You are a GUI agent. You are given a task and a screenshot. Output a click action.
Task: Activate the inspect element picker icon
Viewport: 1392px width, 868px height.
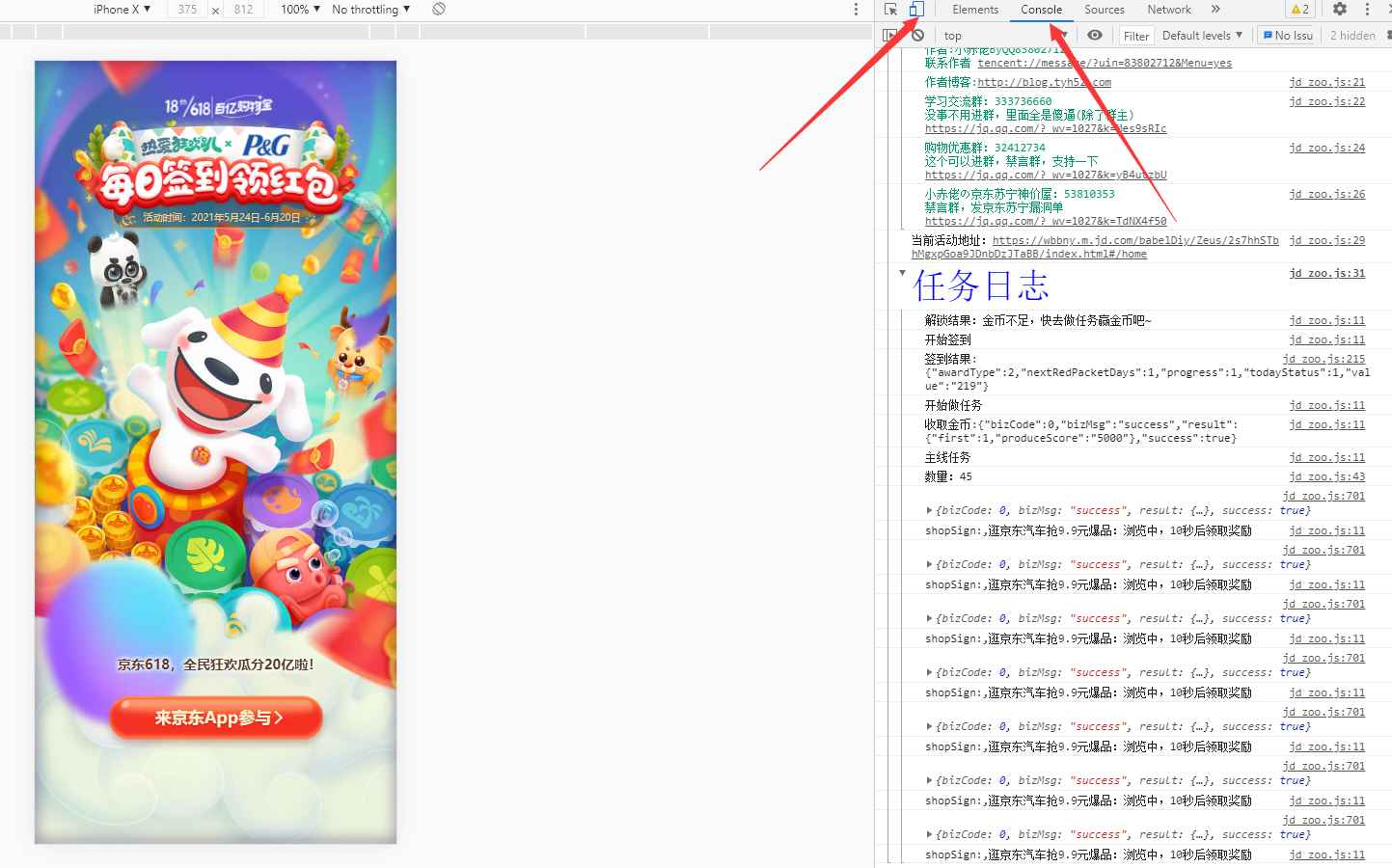tap(890, 10)
